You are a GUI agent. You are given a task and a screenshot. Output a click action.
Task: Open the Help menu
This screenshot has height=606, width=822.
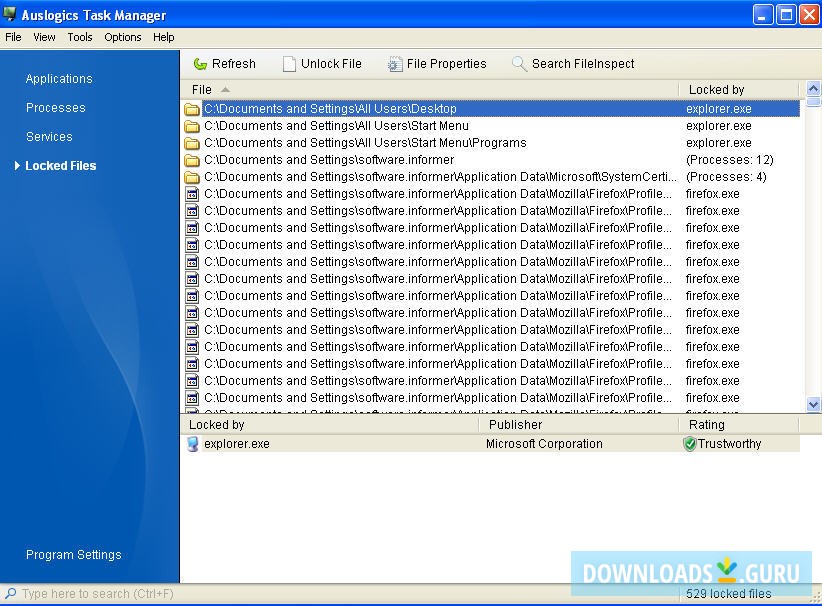click(x=163, y=37)
